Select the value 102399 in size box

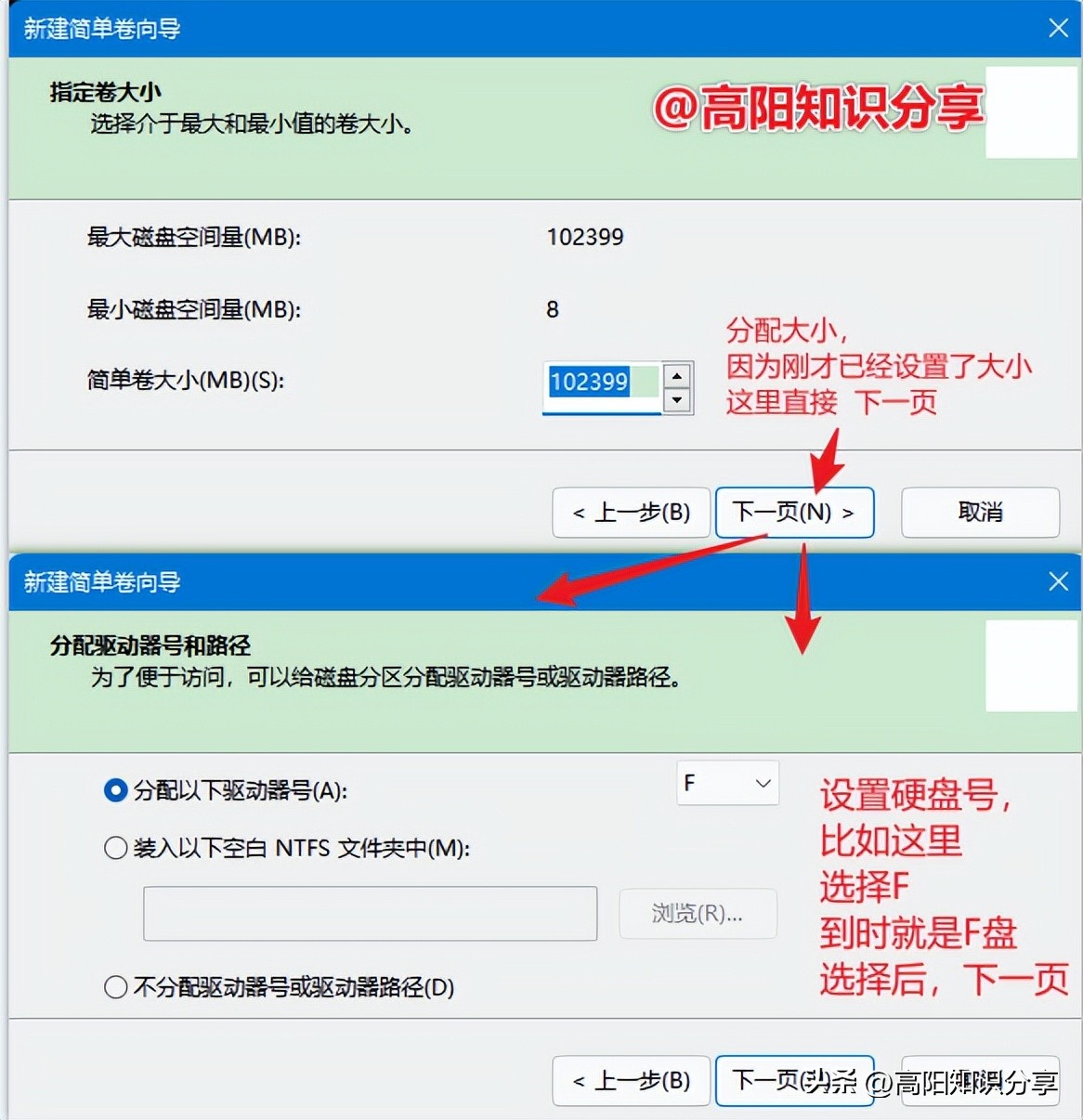pos(589,382)
